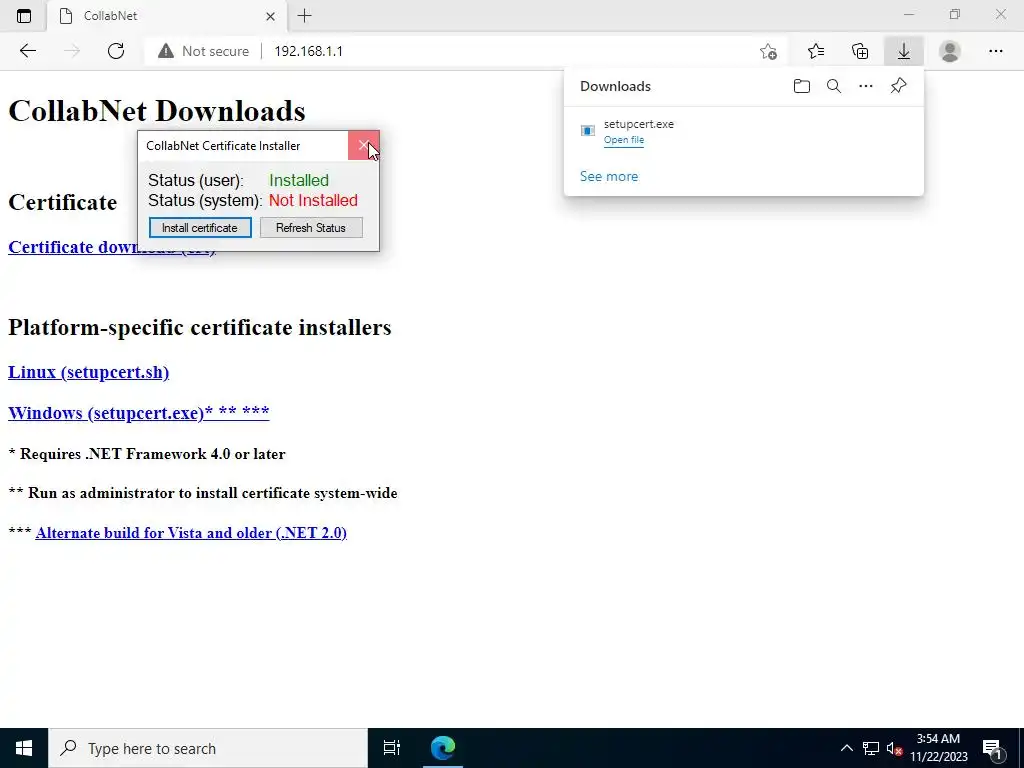
Task: Close the CollabNet Certificate Installer dialog
Action: click(x=363, y=146)
